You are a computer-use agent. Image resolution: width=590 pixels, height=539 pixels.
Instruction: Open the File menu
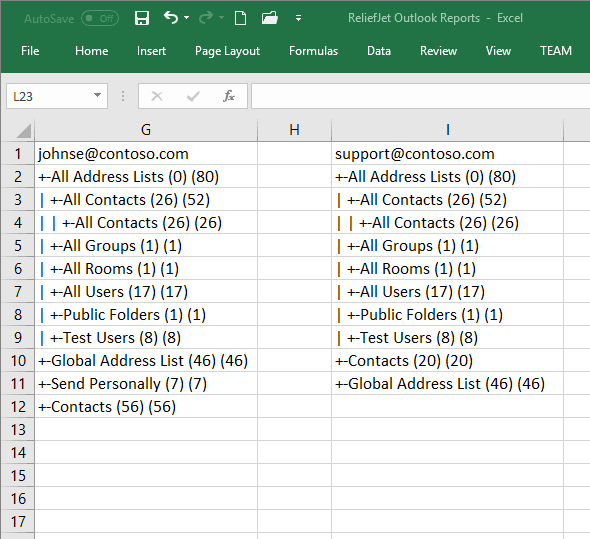pyautogui.click(x=30, y=51)
